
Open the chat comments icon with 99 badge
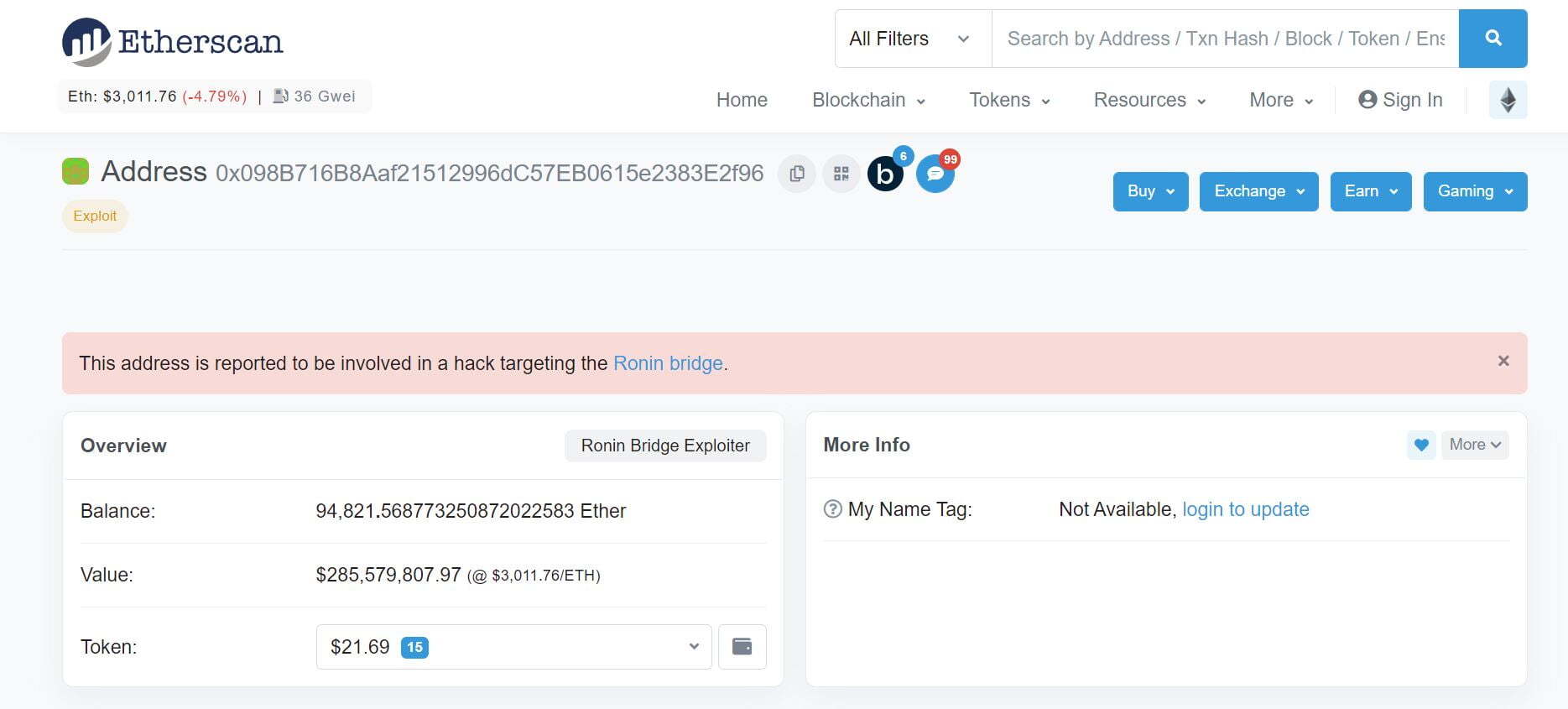(935, 173)
